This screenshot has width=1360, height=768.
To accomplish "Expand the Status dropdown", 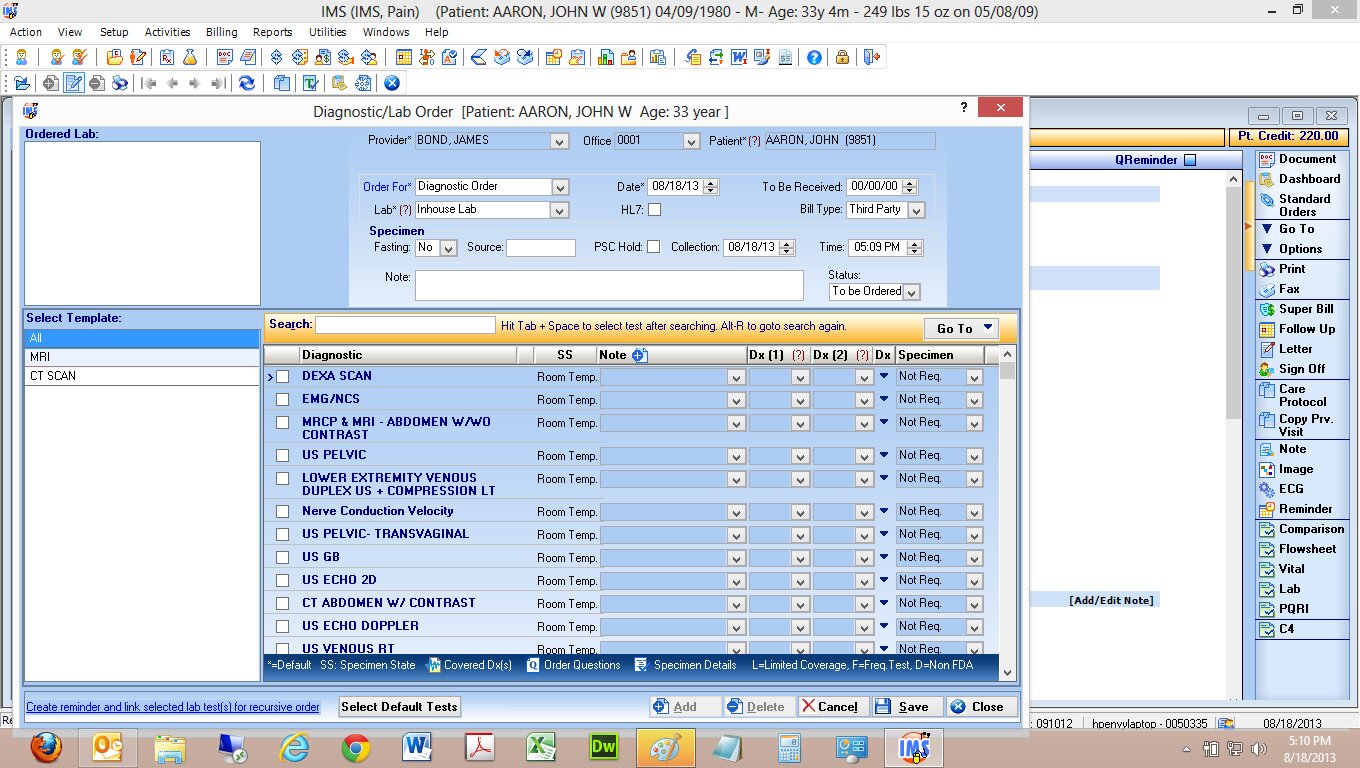I will pyautogui.click(x=911, y=292).
